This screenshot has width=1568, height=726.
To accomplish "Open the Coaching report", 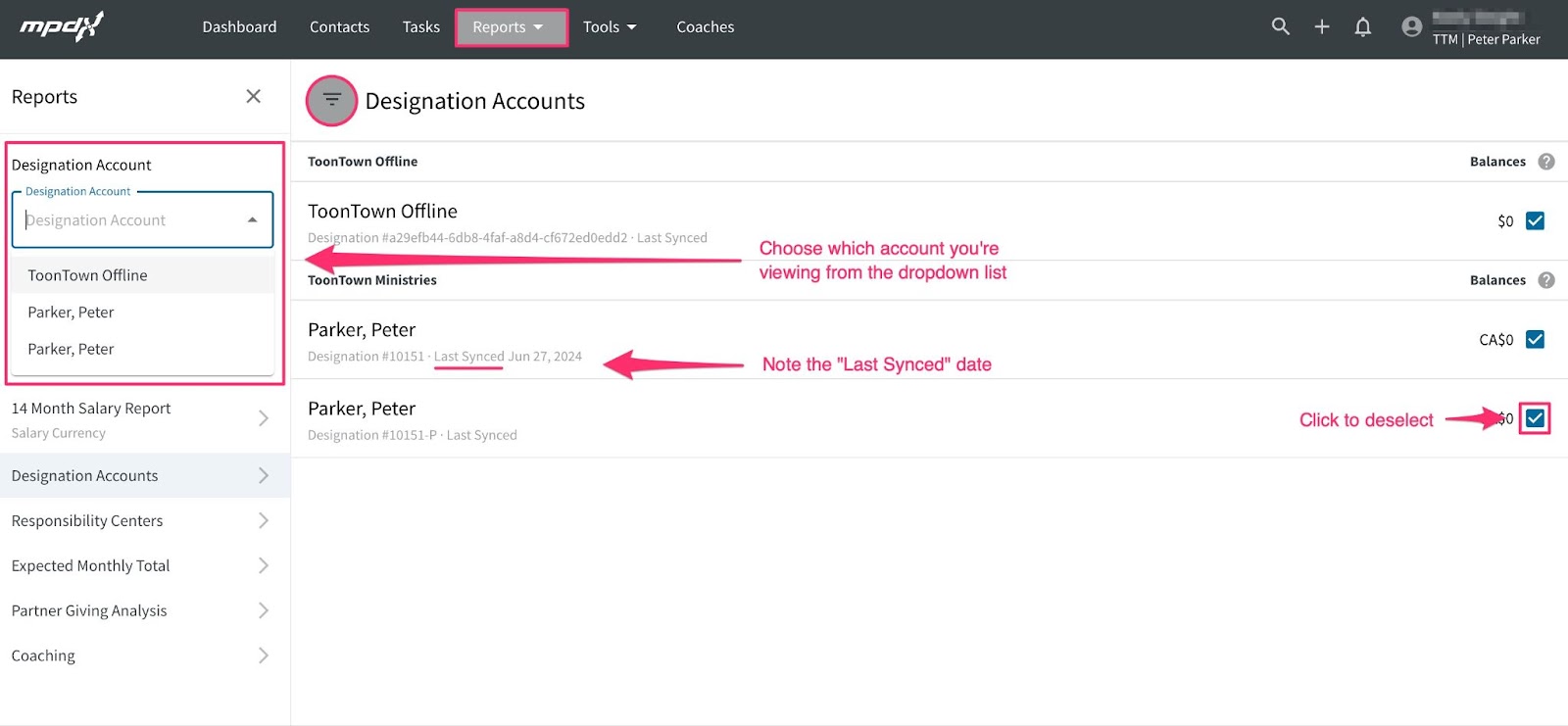I will tap(145, 655).
